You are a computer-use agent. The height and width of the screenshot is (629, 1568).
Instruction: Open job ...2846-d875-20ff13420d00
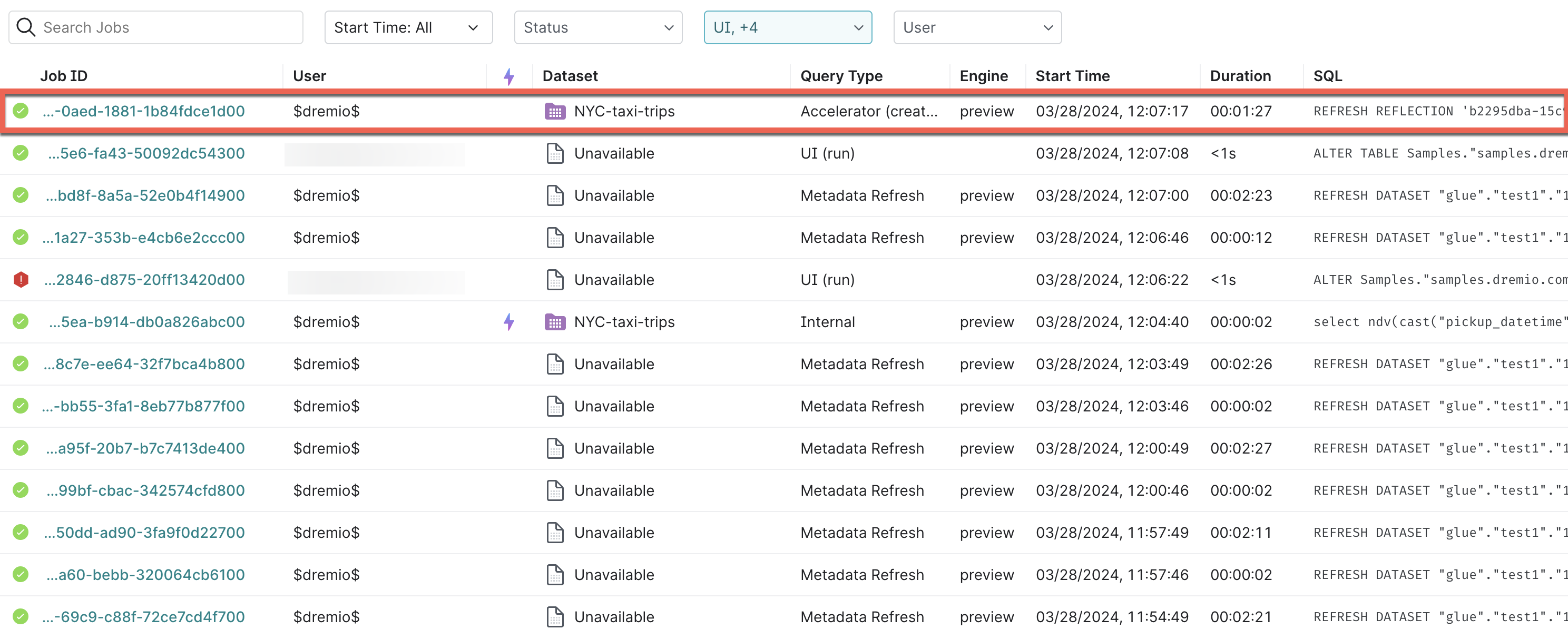(x=145, y=280)
